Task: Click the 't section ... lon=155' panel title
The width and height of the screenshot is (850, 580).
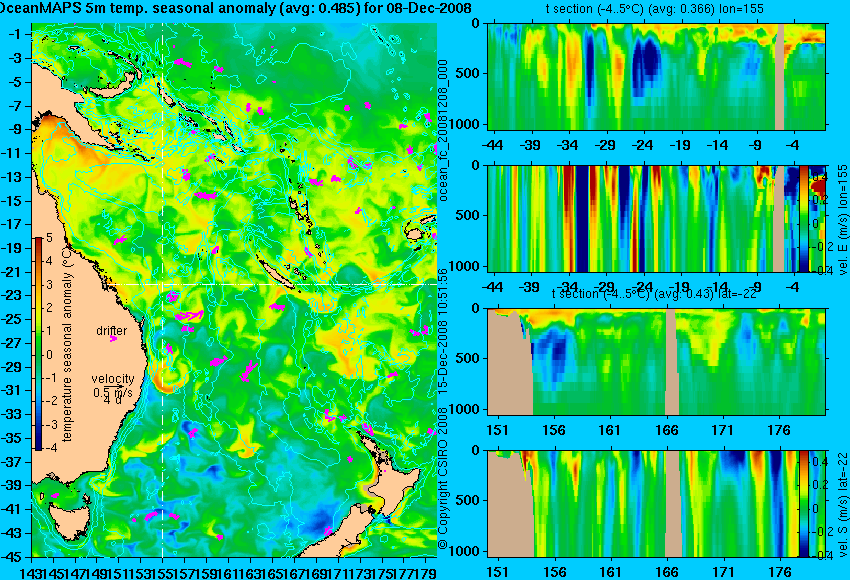Action: click(x=654, y=9)
